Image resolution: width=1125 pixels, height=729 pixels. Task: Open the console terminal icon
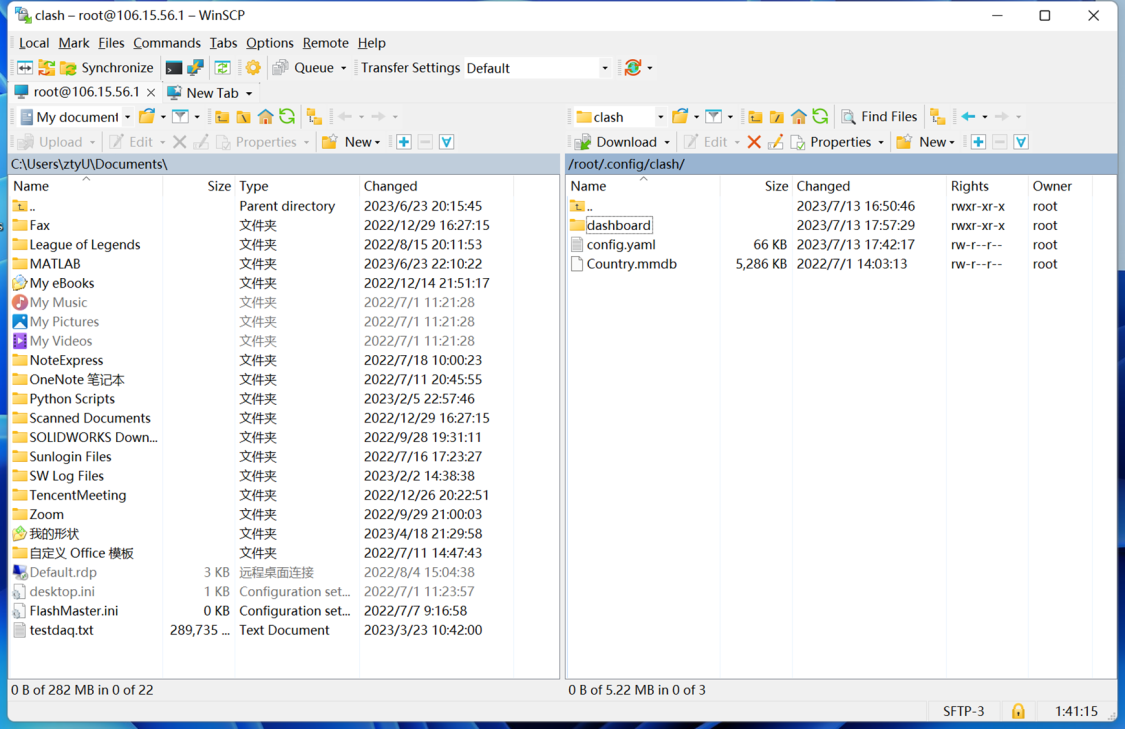pos(174,67)
